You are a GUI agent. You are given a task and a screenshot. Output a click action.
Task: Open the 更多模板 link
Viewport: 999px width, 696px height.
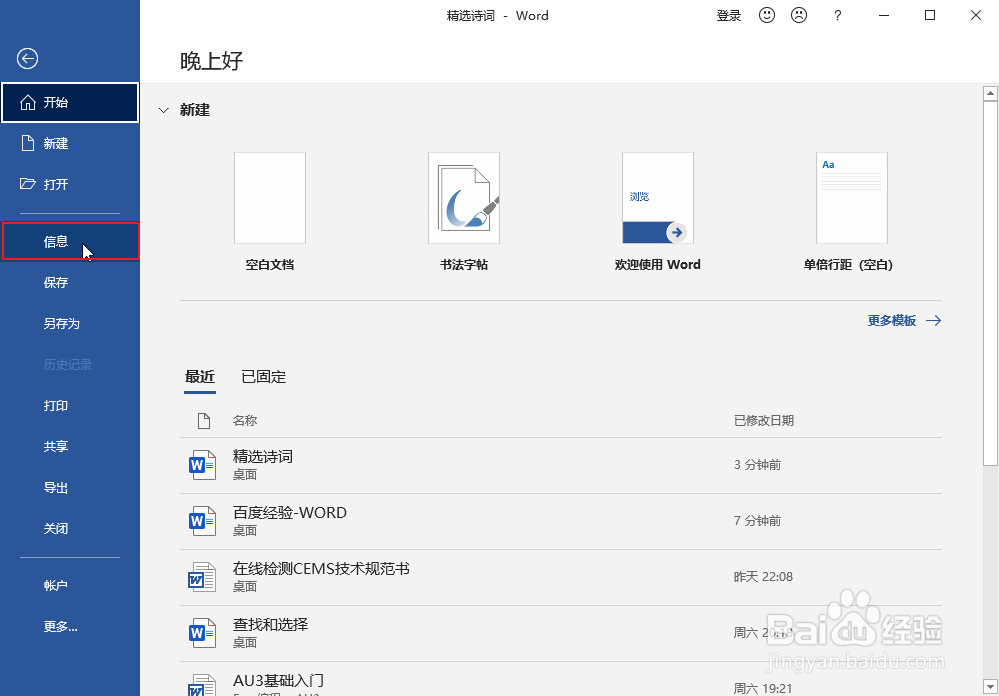[x=891, y=321]
